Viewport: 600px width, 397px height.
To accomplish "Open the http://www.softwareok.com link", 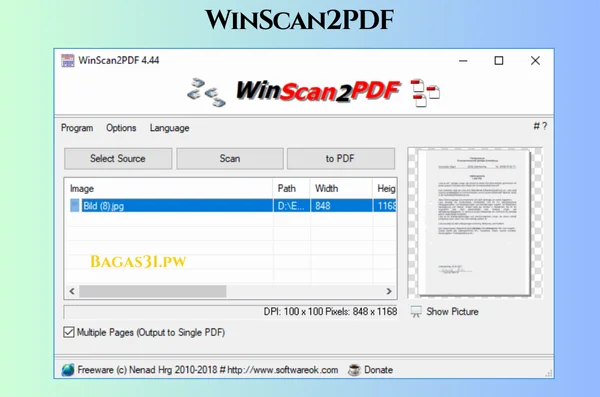I will [x=283, y=370].
